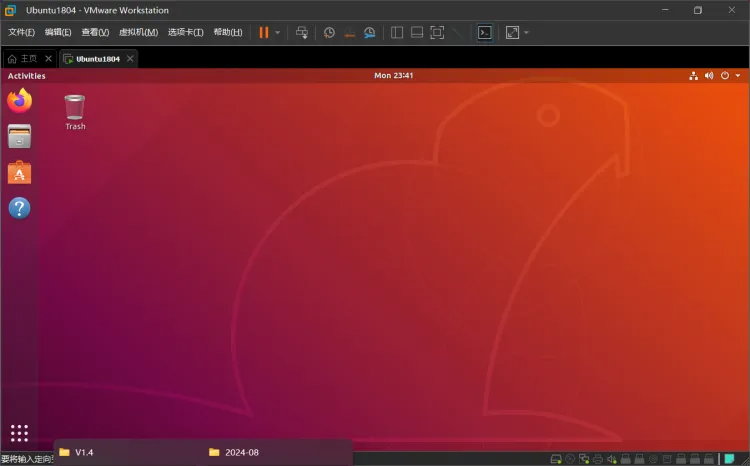Screen dimensions: 750x466
Task: Open the snapshot manager
Action: (x=370, y=33)
